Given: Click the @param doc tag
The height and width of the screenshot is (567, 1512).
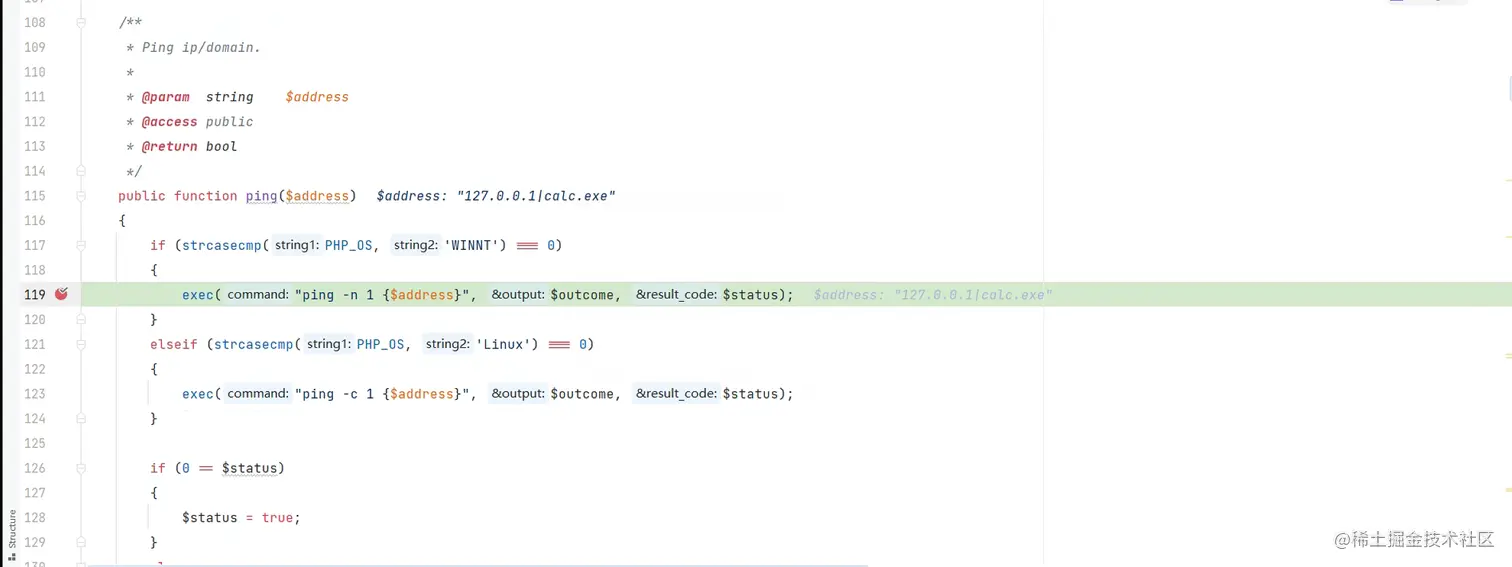Looking at the screenshot, I should coord(165,97).
